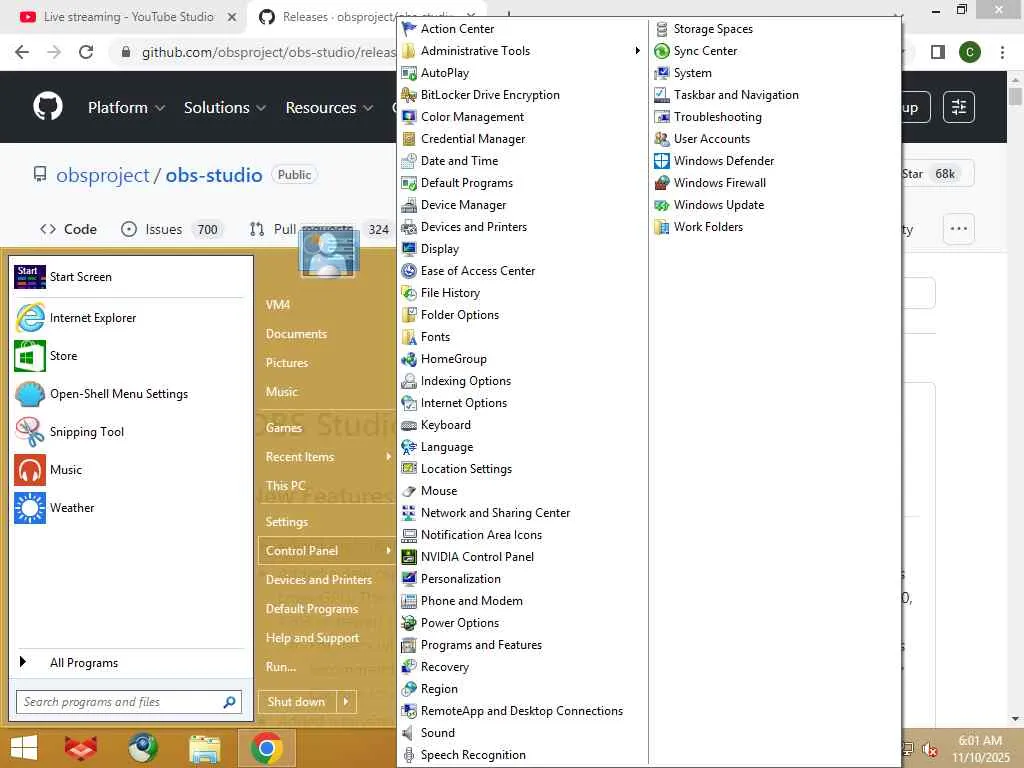Image resolution: width=1024 pixels, height=768 pixels.
Task: Open the Issues tab on GitHub
Action: (x=171, y=229)
